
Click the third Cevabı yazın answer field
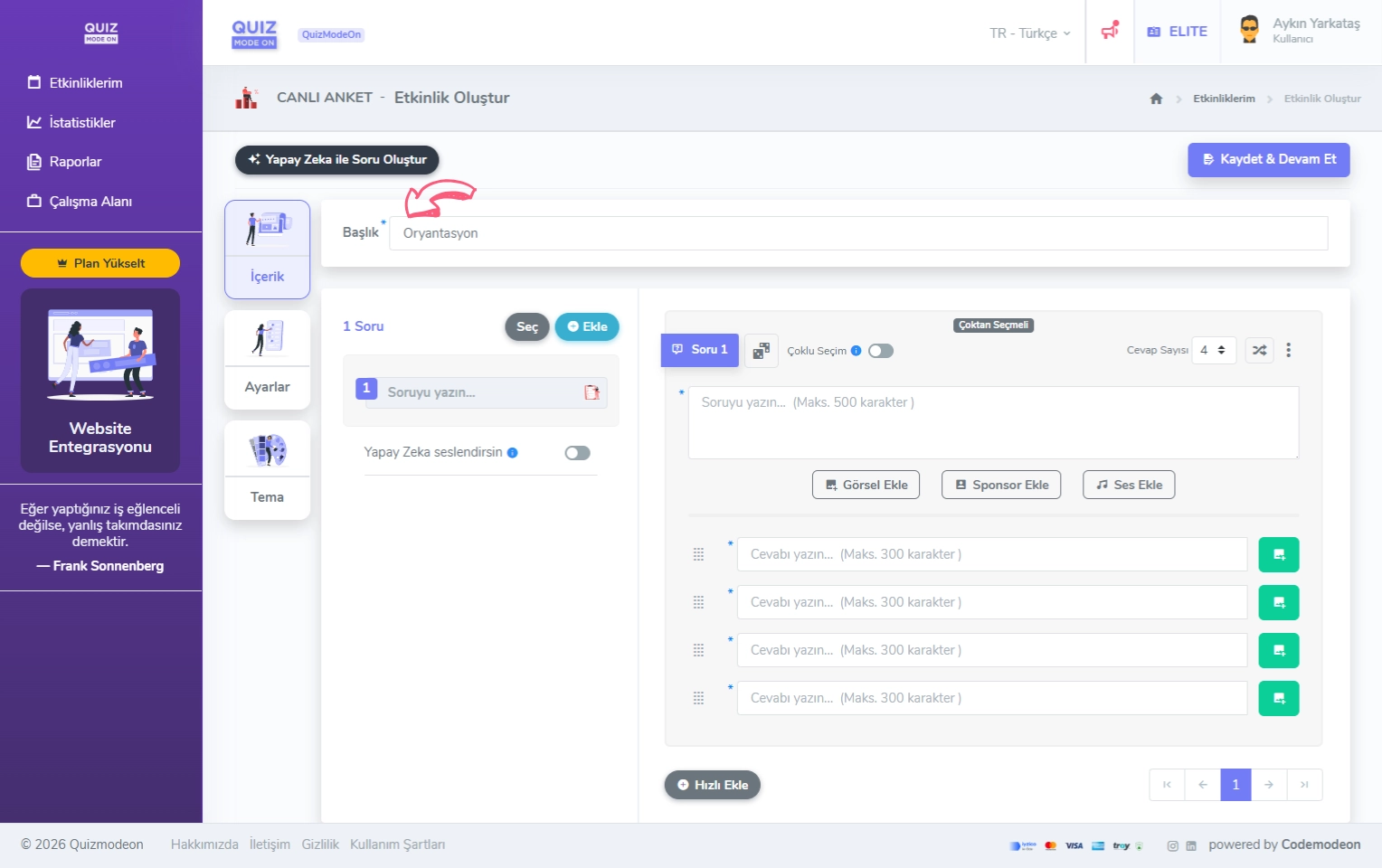992,650
